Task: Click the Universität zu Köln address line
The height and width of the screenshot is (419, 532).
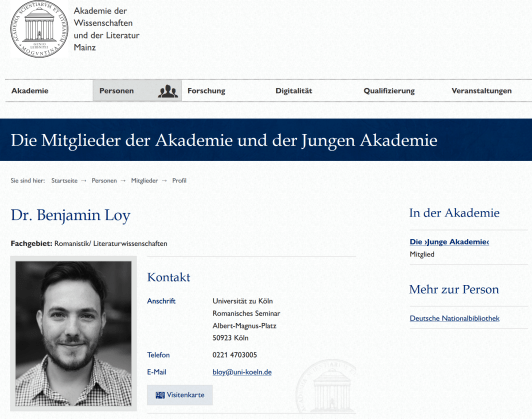Action: 243,301
